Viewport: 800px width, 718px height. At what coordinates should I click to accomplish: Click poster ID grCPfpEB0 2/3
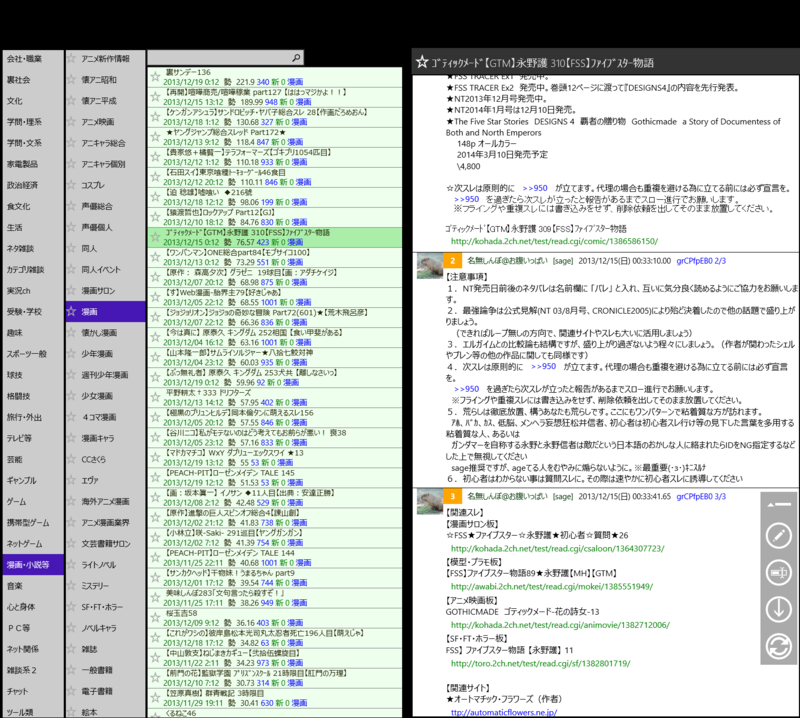point(701,261)
